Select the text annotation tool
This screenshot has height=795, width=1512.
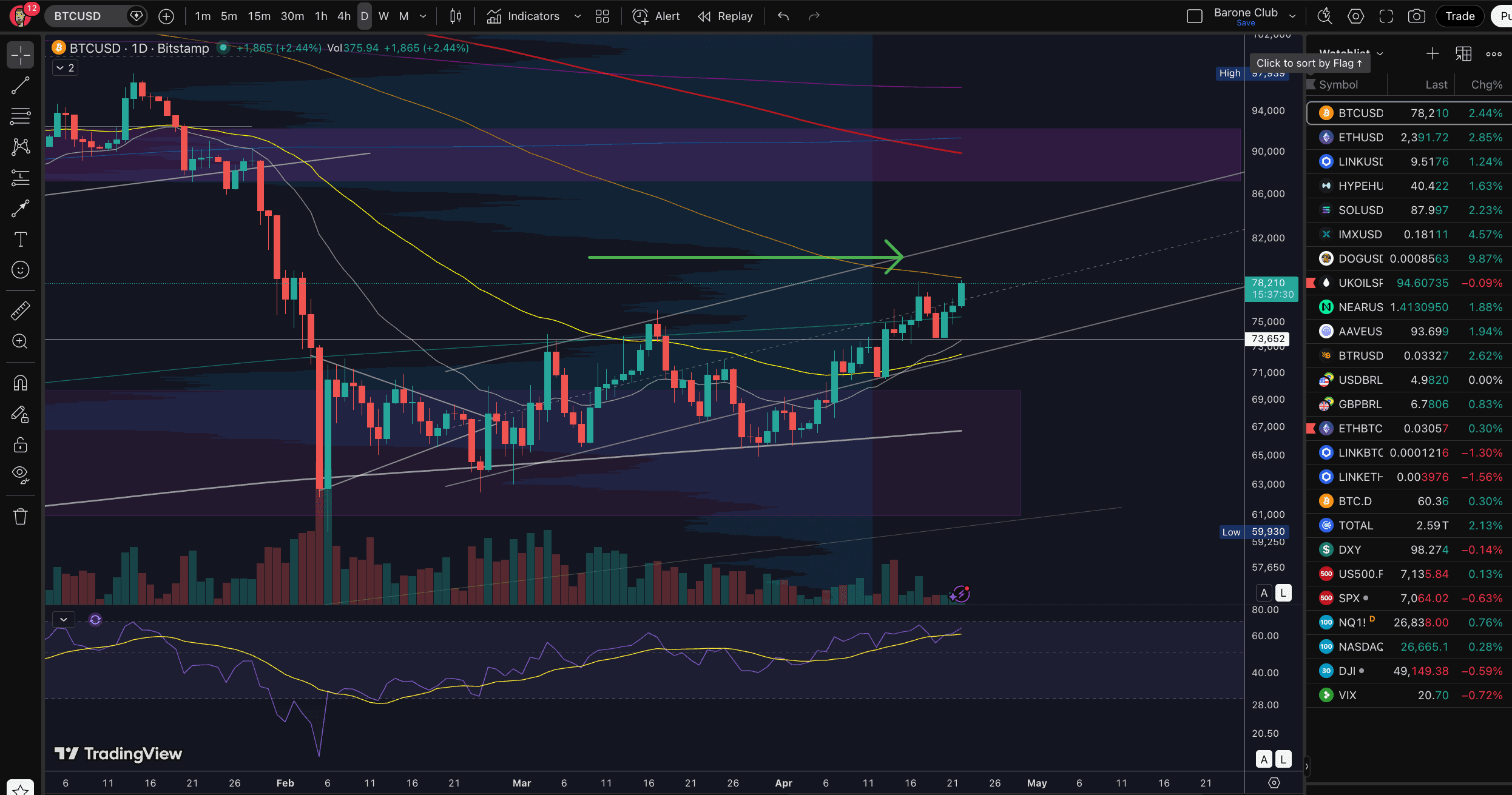[x=20, y=240]
